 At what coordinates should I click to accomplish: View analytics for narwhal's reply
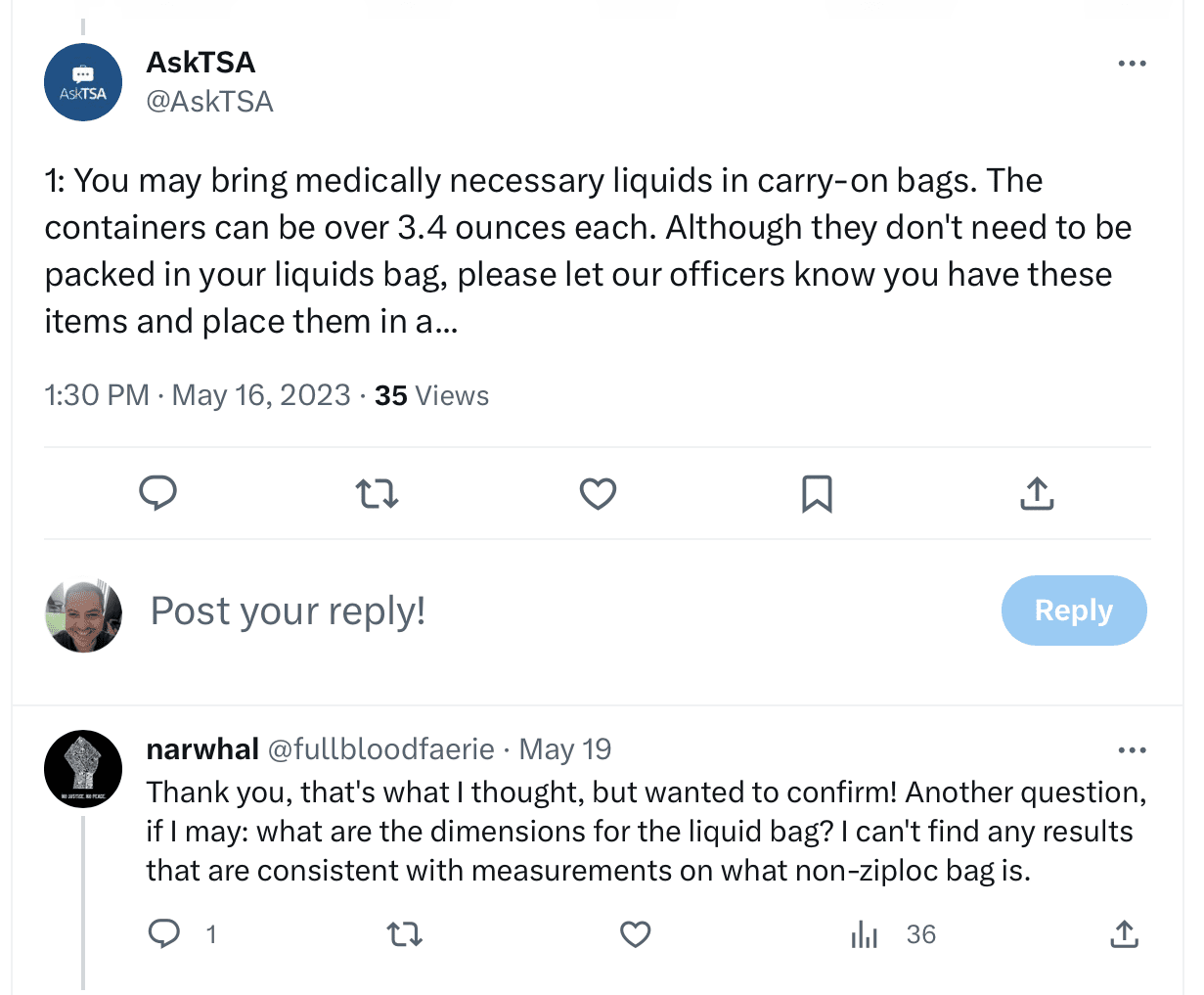[x=865, y=934]
